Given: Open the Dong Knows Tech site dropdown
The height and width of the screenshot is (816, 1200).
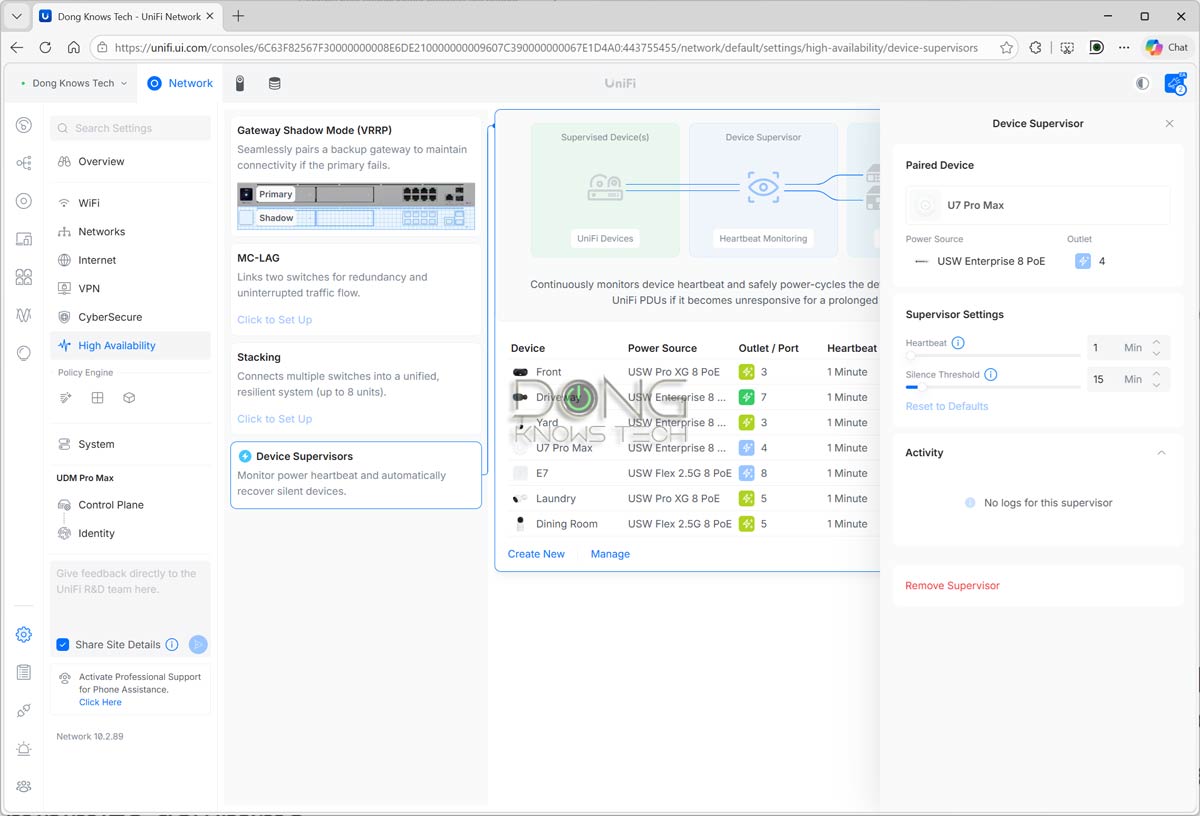Looking at the screenshot, I should click(x=75, y=83).
